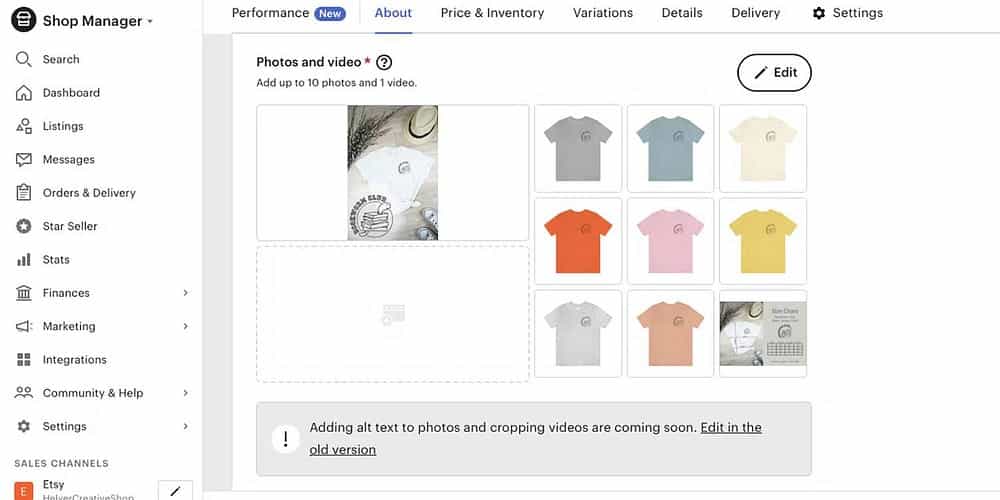Viewport: 1000px width, 500px height.
Task: Select the orange t-shirt photo thumbnail
Action: pos(578,241)
